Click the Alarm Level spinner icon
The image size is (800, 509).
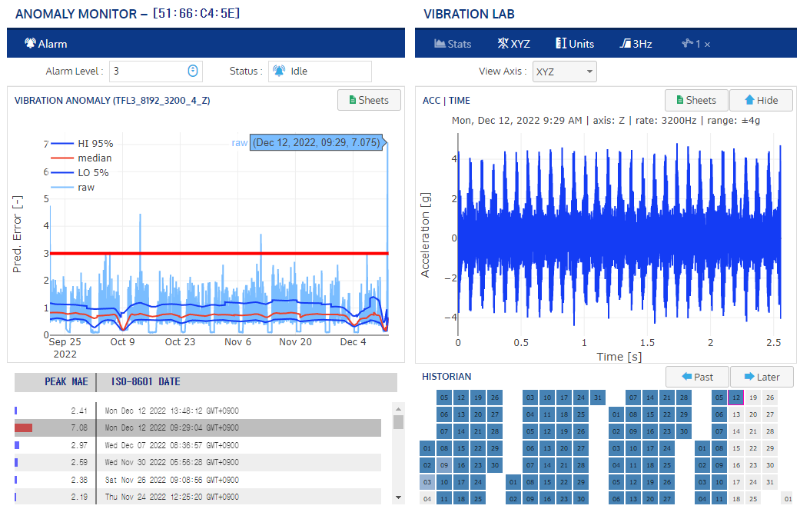pos(193,71)
